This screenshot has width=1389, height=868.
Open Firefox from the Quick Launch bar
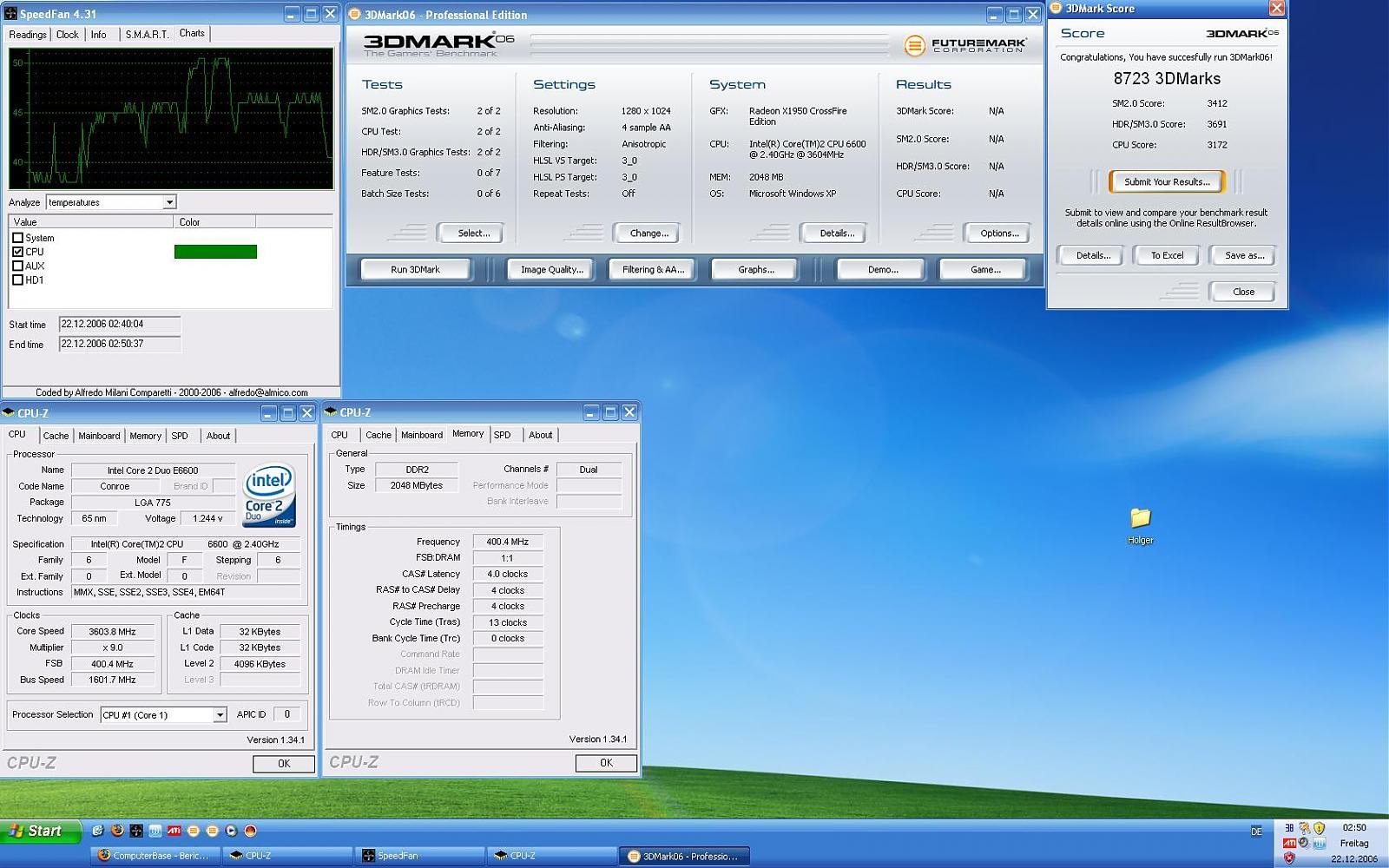coord(117,831)
